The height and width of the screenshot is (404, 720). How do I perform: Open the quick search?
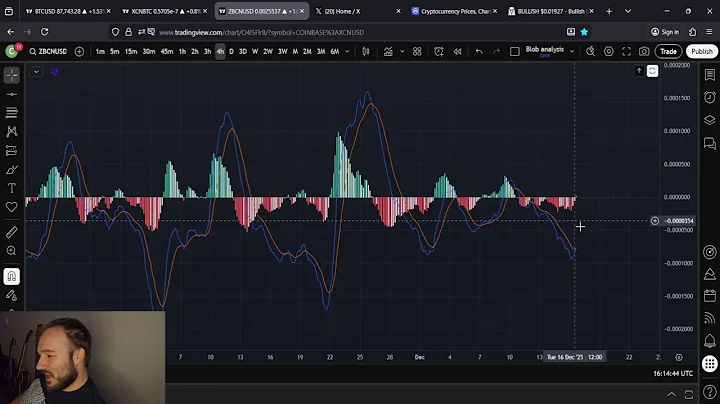coord(591,51)
